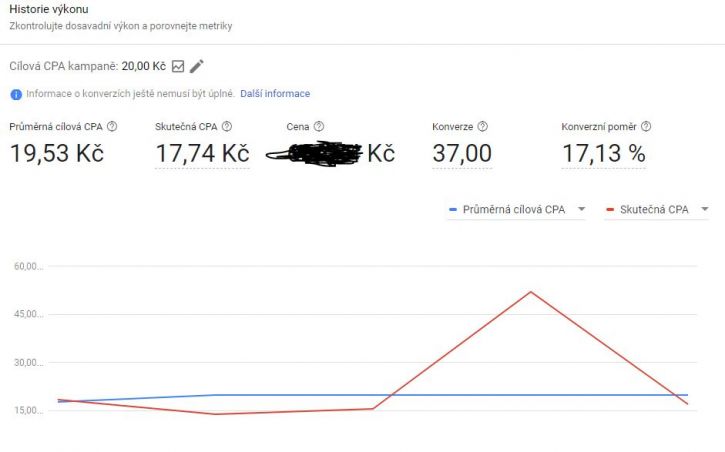This screenshot has width=725, height=452.
Task: Click the Historie výkonu heading
Action: click(x=49, y=9)
